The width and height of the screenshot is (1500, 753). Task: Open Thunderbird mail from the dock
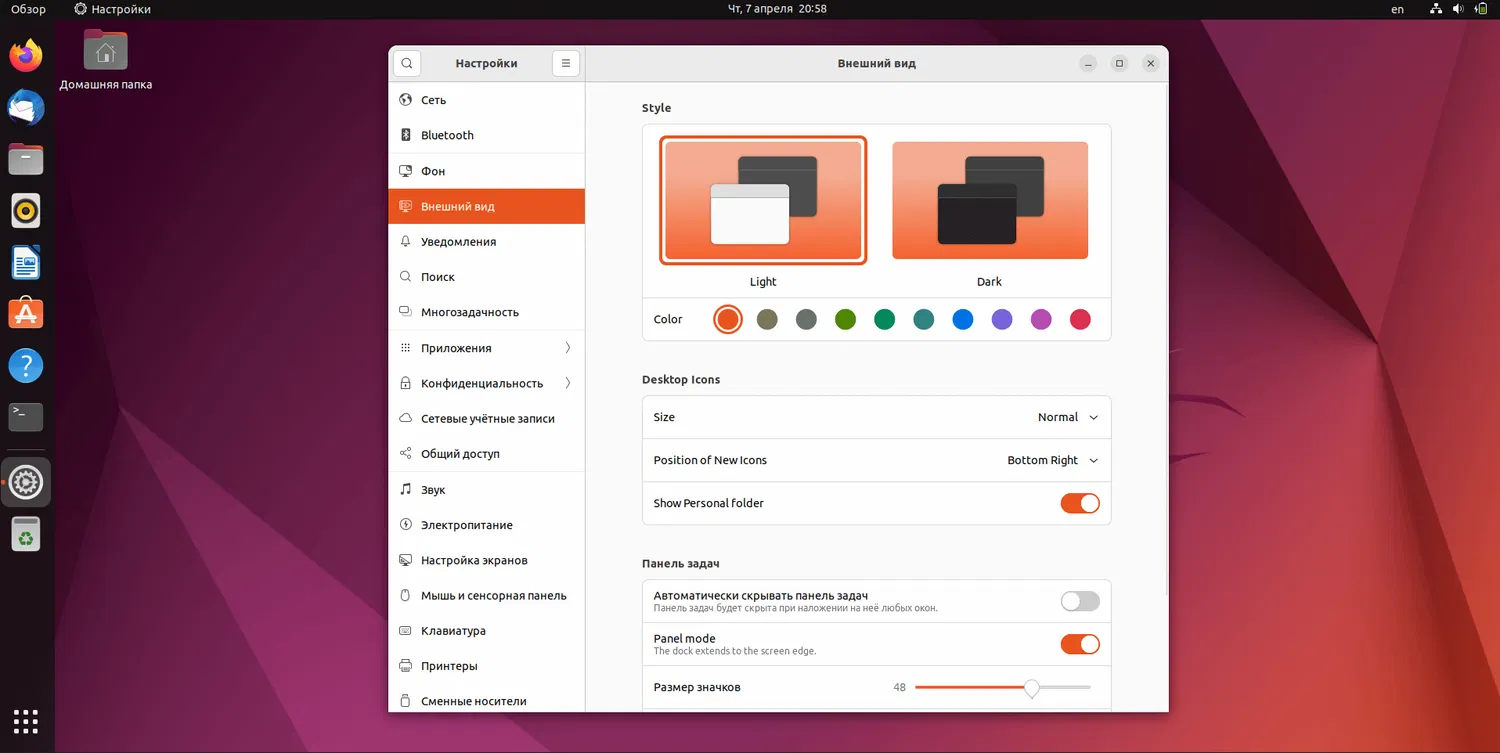pyautogui.click(x=26, y=107)
